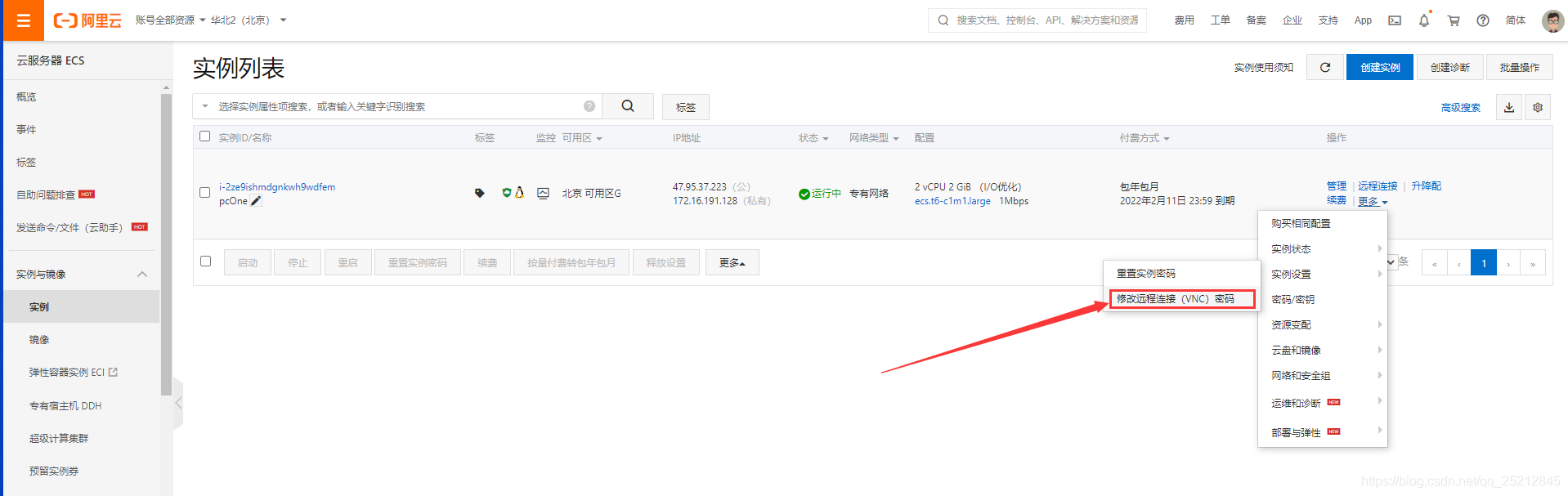Open the row More actions dropdown
The height and width of the screenshot is (496, 1568).
click(x=1373, y=201)
